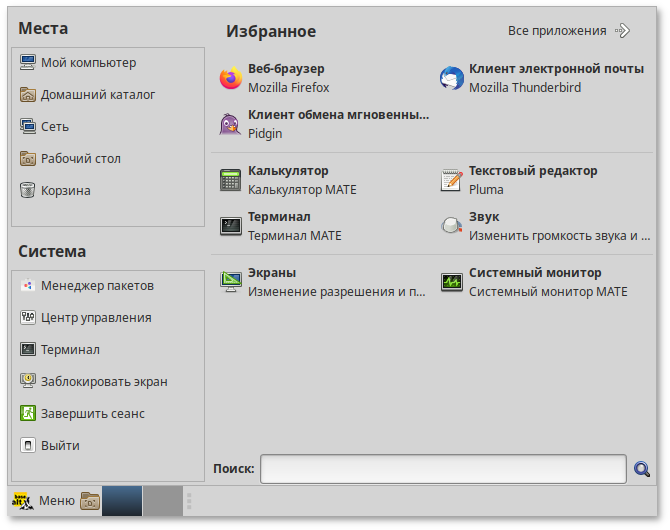
Task: Click Меню button on the panel
Action: tap(44, 501)
